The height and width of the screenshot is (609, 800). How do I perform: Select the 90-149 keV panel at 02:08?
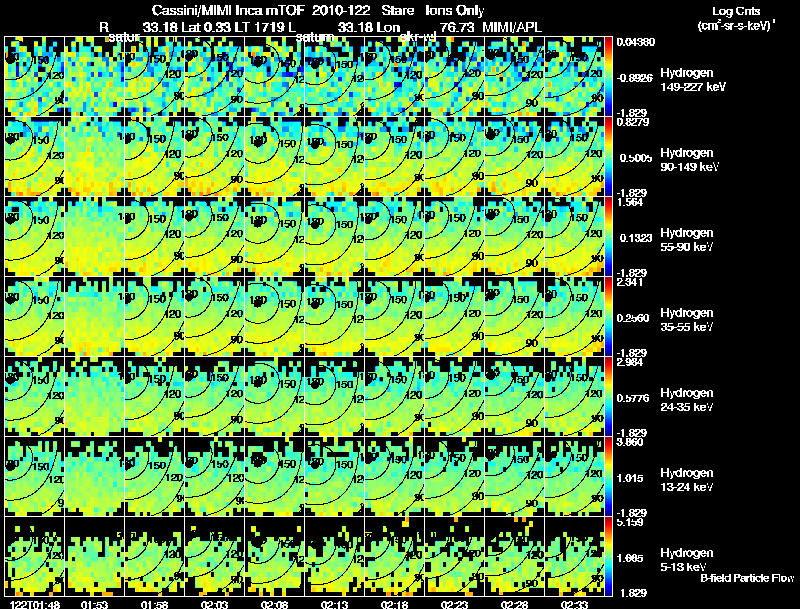(274, 157)
